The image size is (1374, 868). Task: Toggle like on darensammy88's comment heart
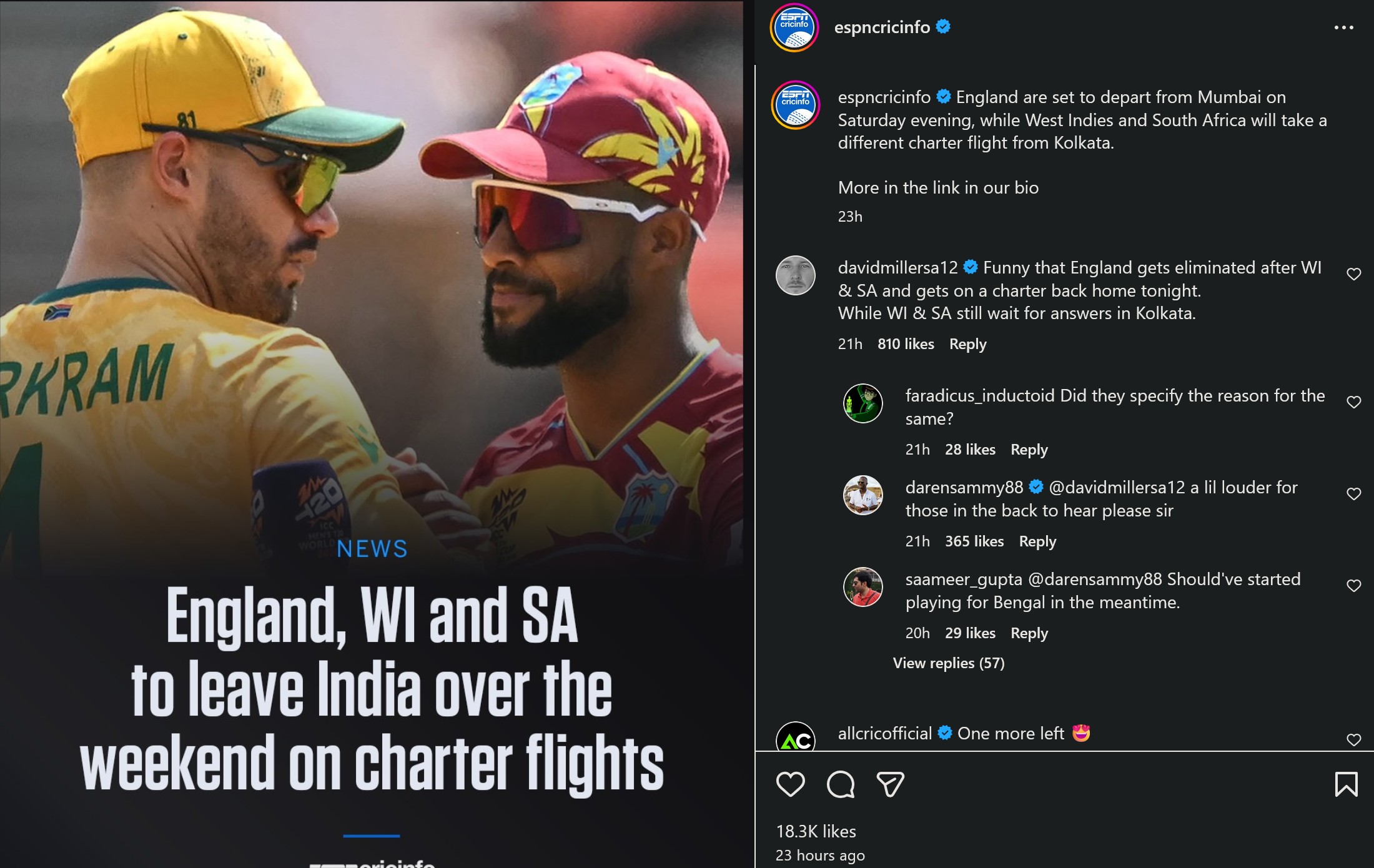1353,494
